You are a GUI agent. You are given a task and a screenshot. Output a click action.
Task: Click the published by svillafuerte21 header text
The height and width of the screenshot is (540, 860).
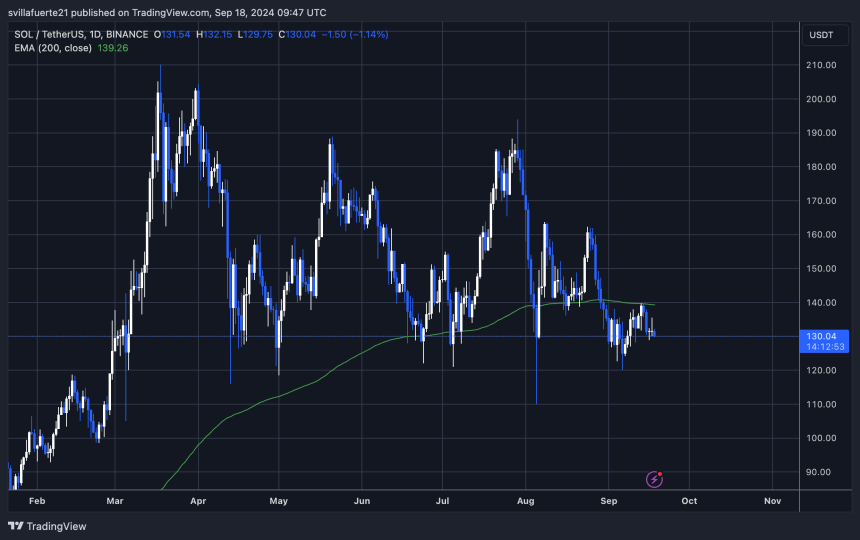click(167, 13)
